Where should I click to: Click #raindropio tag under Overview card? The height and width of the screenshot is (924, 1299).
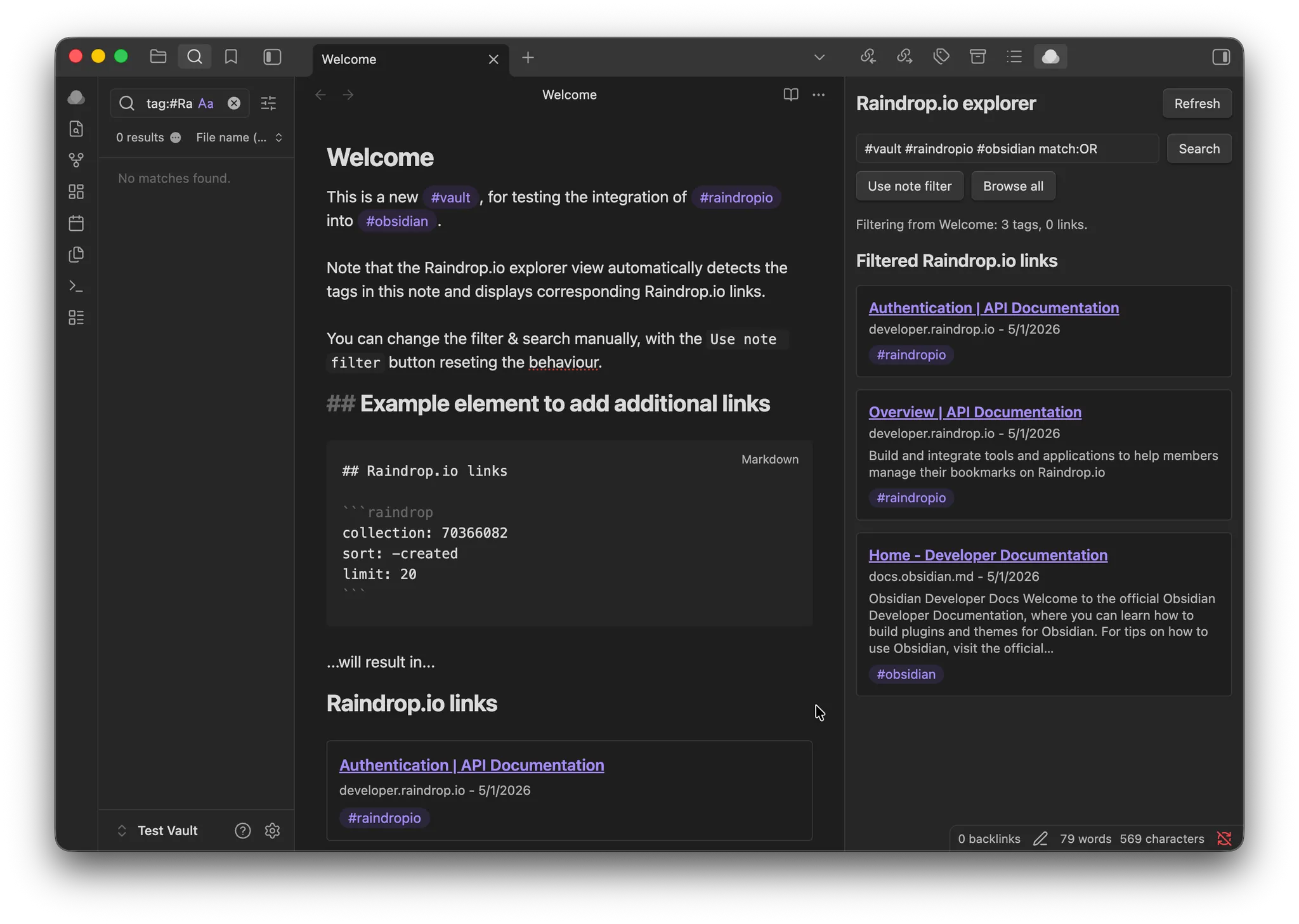pos(911,498)
